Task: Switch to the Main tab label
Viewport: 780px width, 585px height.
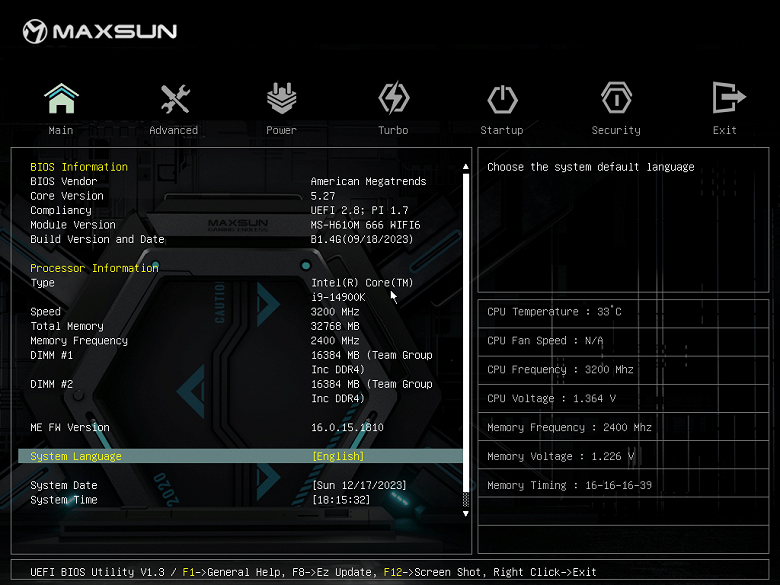Action: pyautogui.click(x=61, y=130)
